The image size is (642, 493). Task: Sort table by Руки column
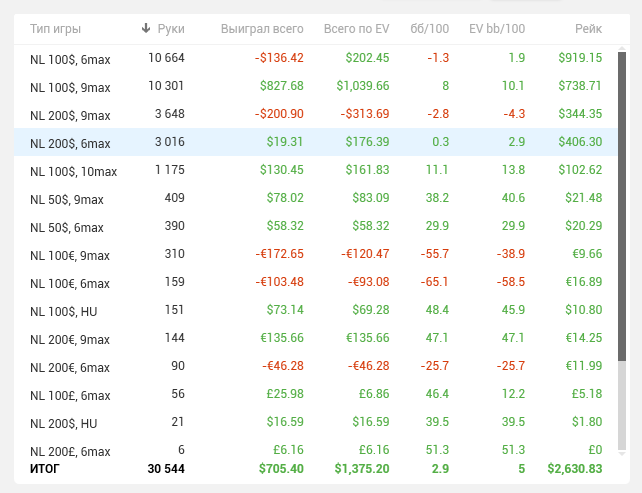(171, 28)
